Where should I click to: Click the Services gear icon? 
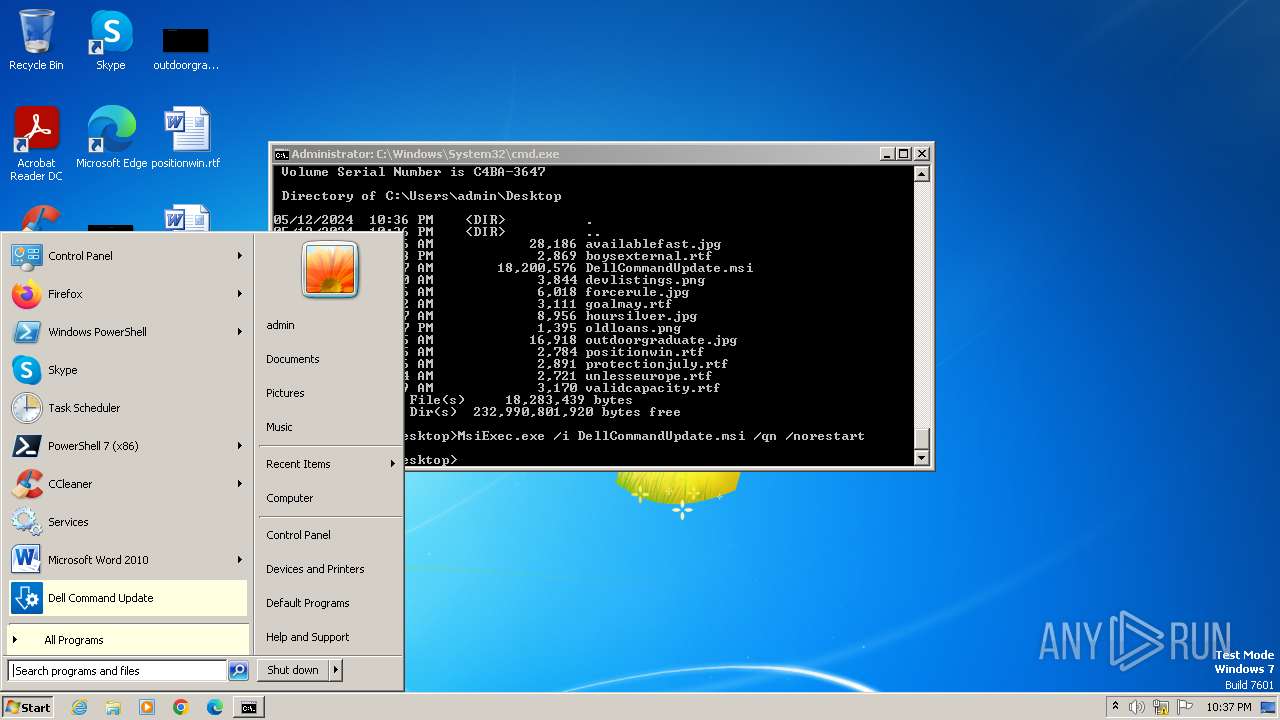pyautogui.click(x=26, y=522)
